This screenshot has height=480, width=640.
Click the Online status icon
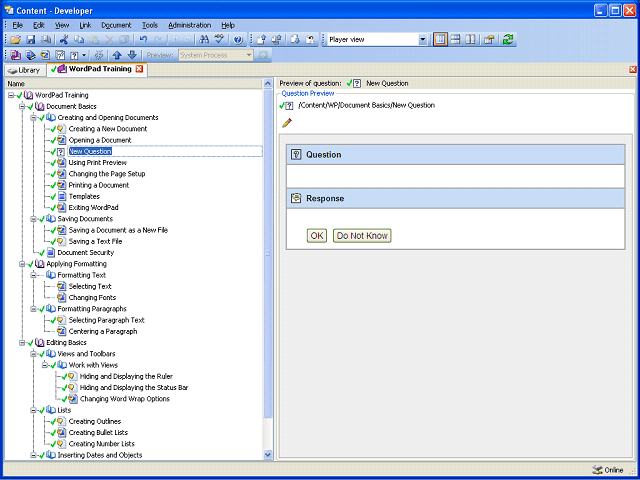coord(597,470)
